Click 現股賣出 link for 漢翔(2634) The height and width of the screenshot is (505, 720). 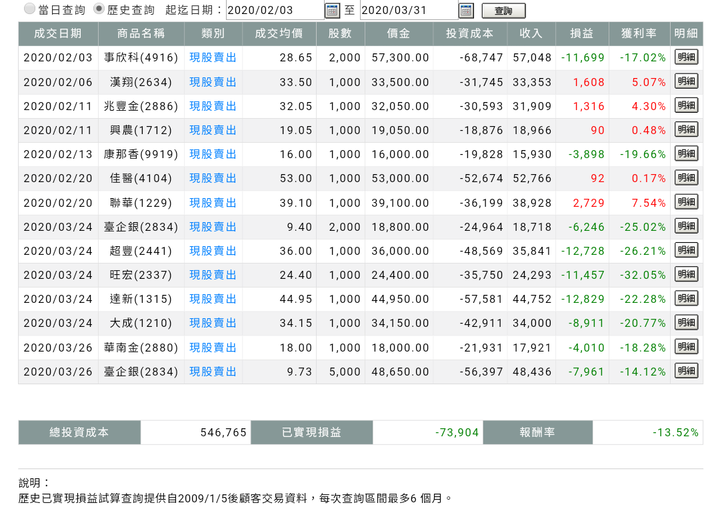click(x=213, y=82)
